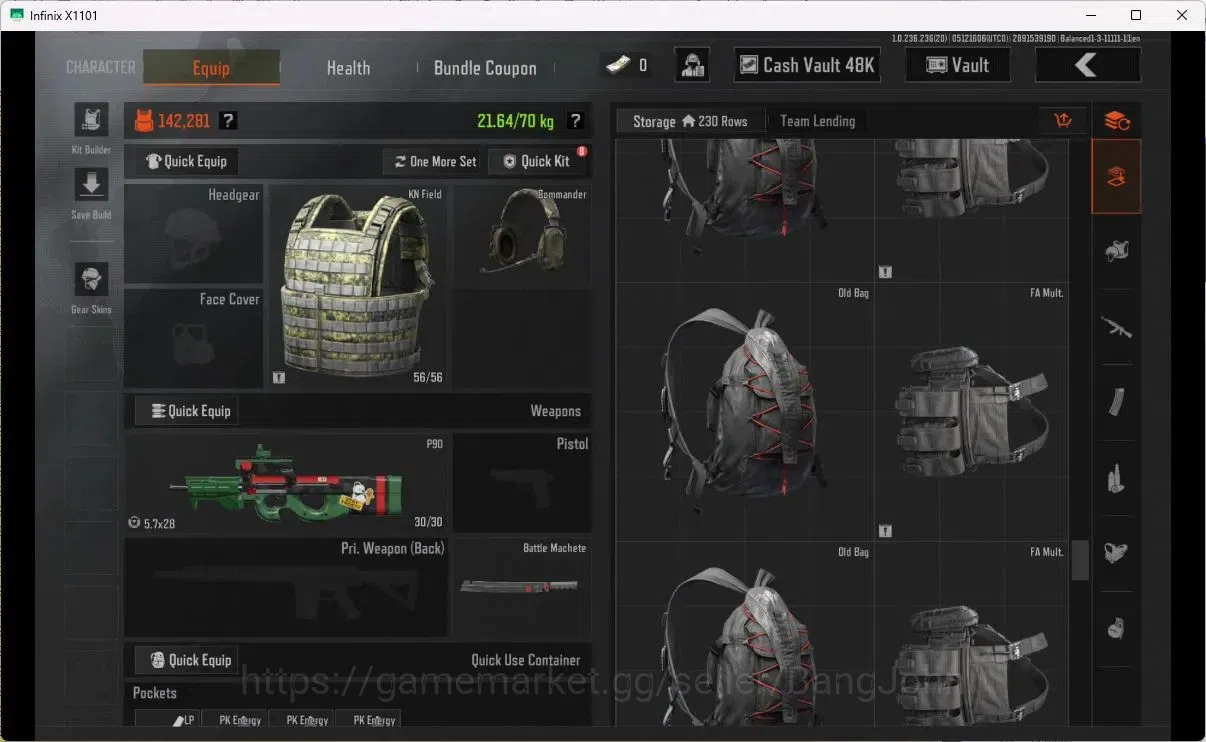Click One More Set button
The width and height of the screenshot is (1206, 742).
point(433,161)
